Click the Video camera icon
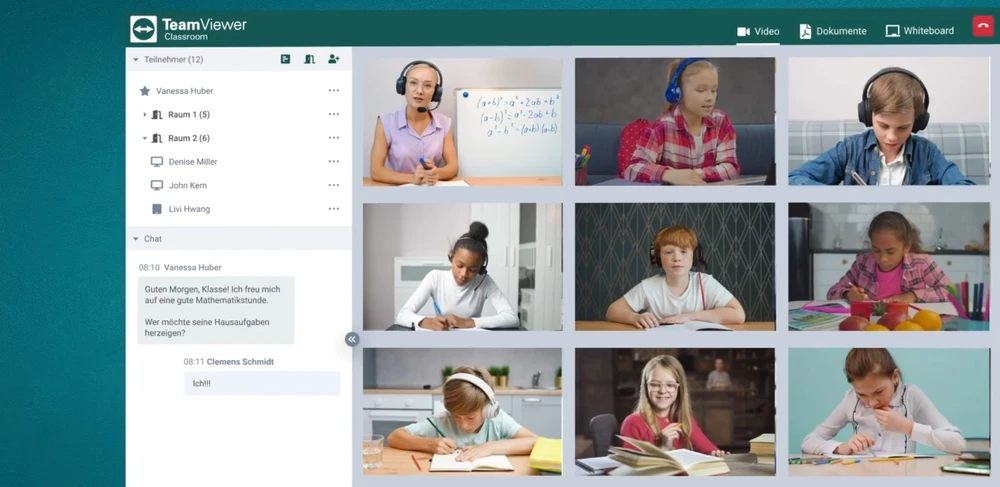Image resolution: width=1000 pixels, height=487 pixels. (743, 31)
